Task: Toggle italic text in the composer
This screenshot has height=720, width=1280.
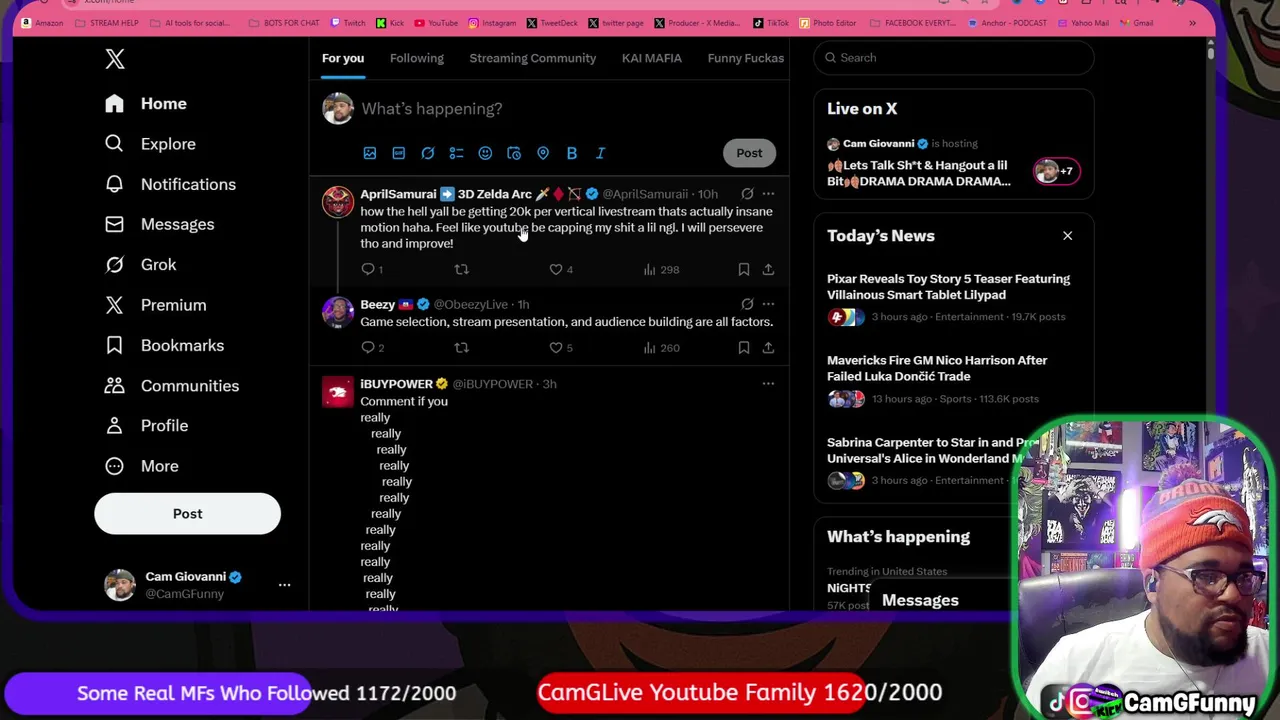Action: pos(600,153)
